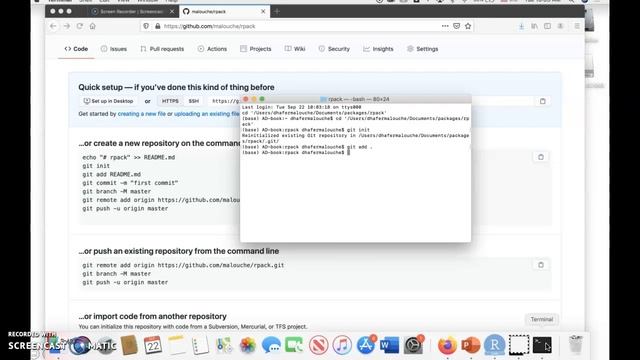Switch to Firefox in the Dock

[x=447, y=345]
